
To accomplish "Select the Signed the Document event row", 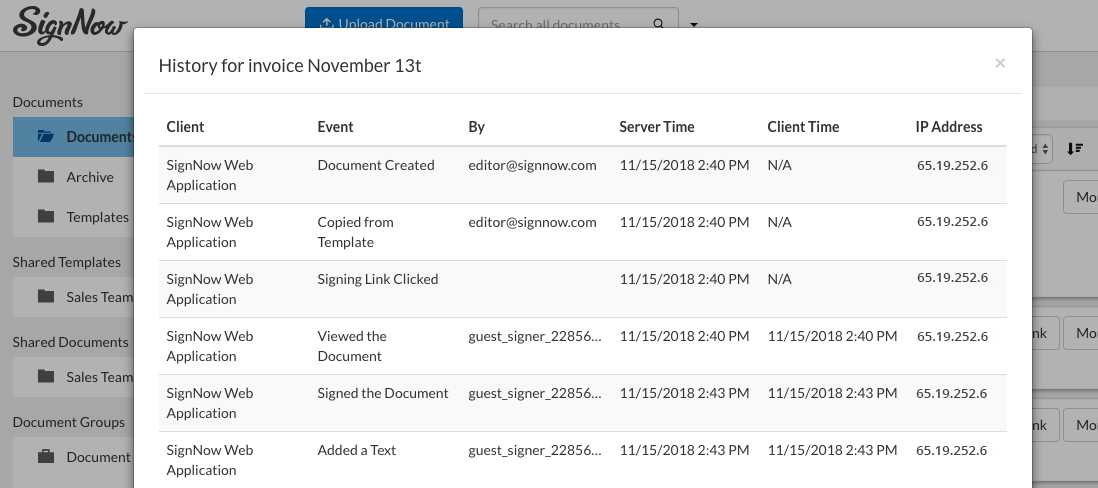I will tap(383, 393).
